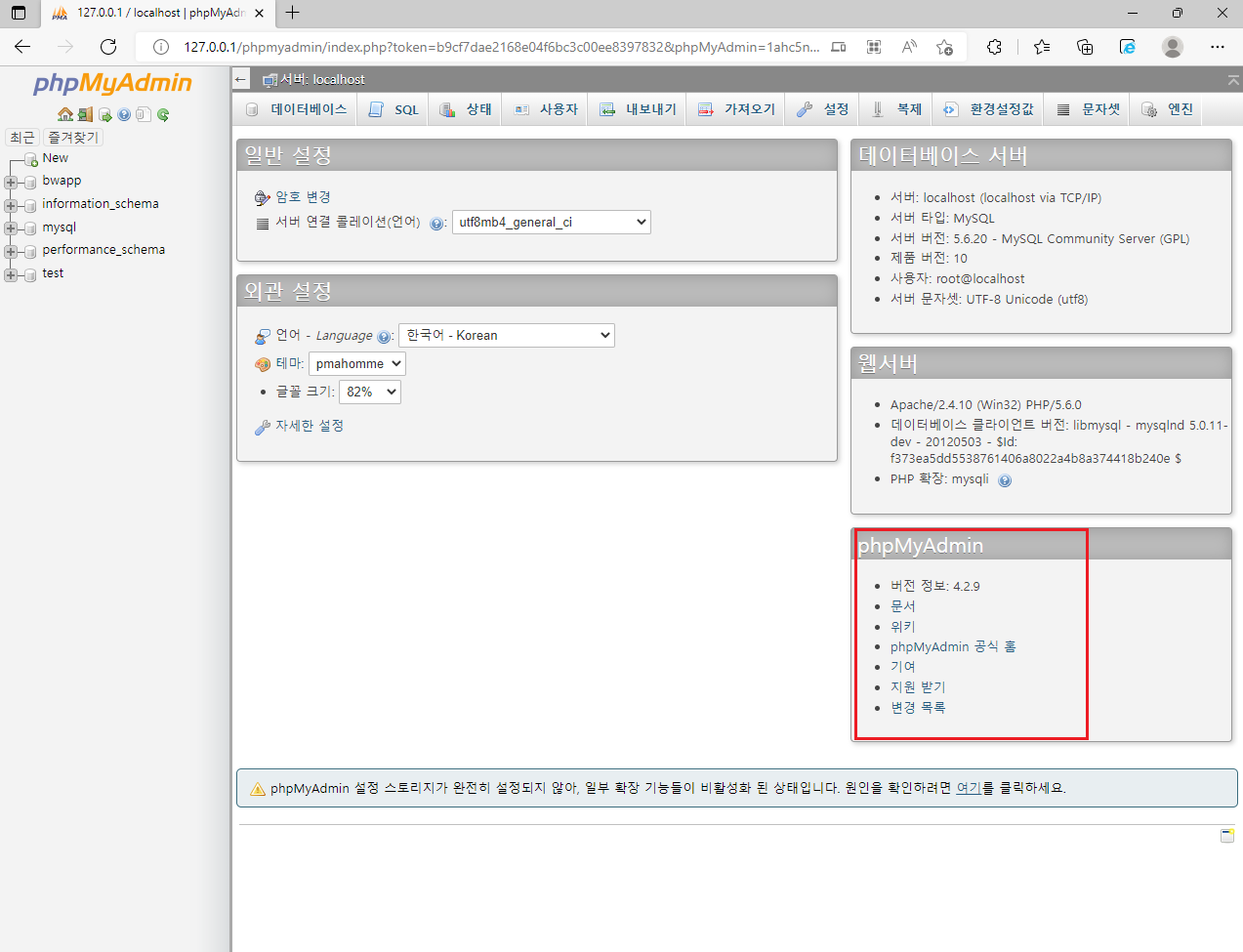Click browser refresh icon

coord(108,46)
